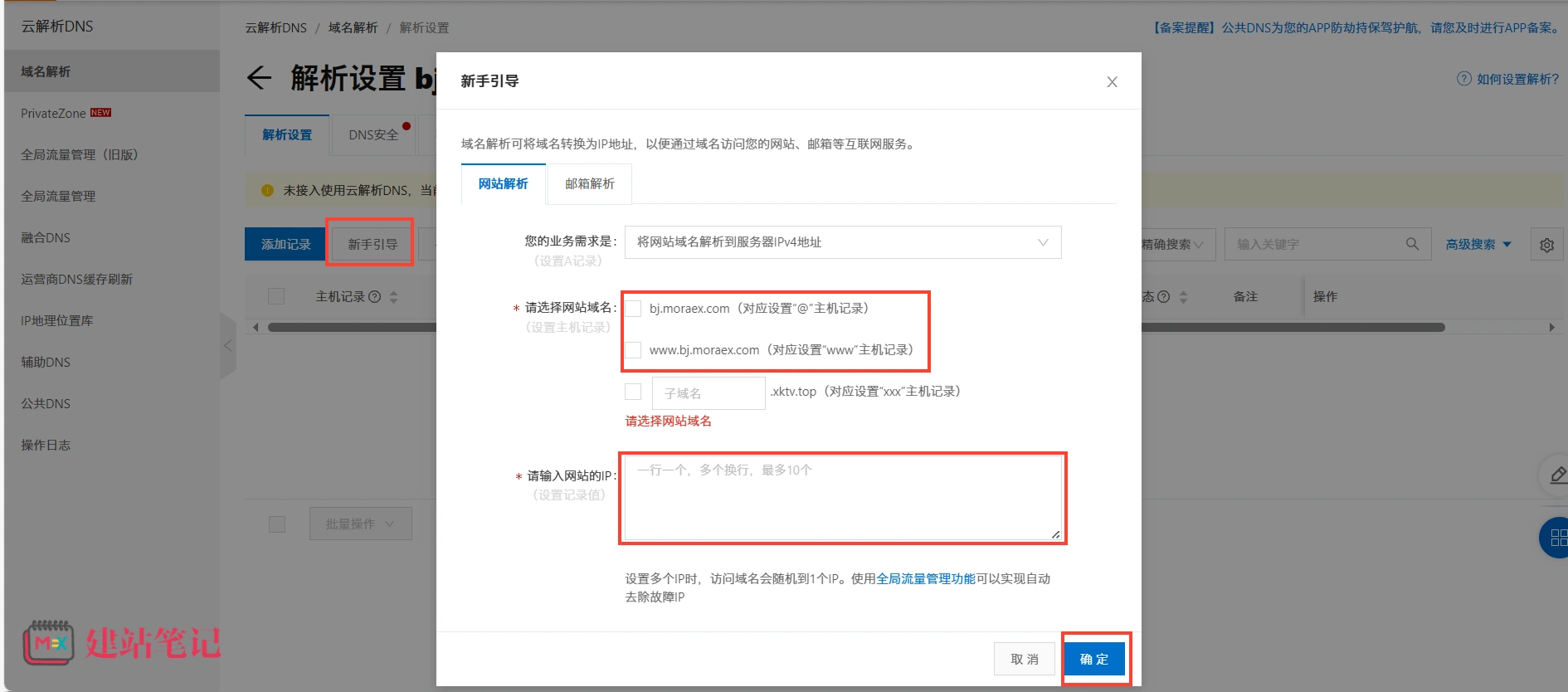Click 域名解析 breadcrumb link
Screen dimensions: 1568x692
(x=353, y=27)
